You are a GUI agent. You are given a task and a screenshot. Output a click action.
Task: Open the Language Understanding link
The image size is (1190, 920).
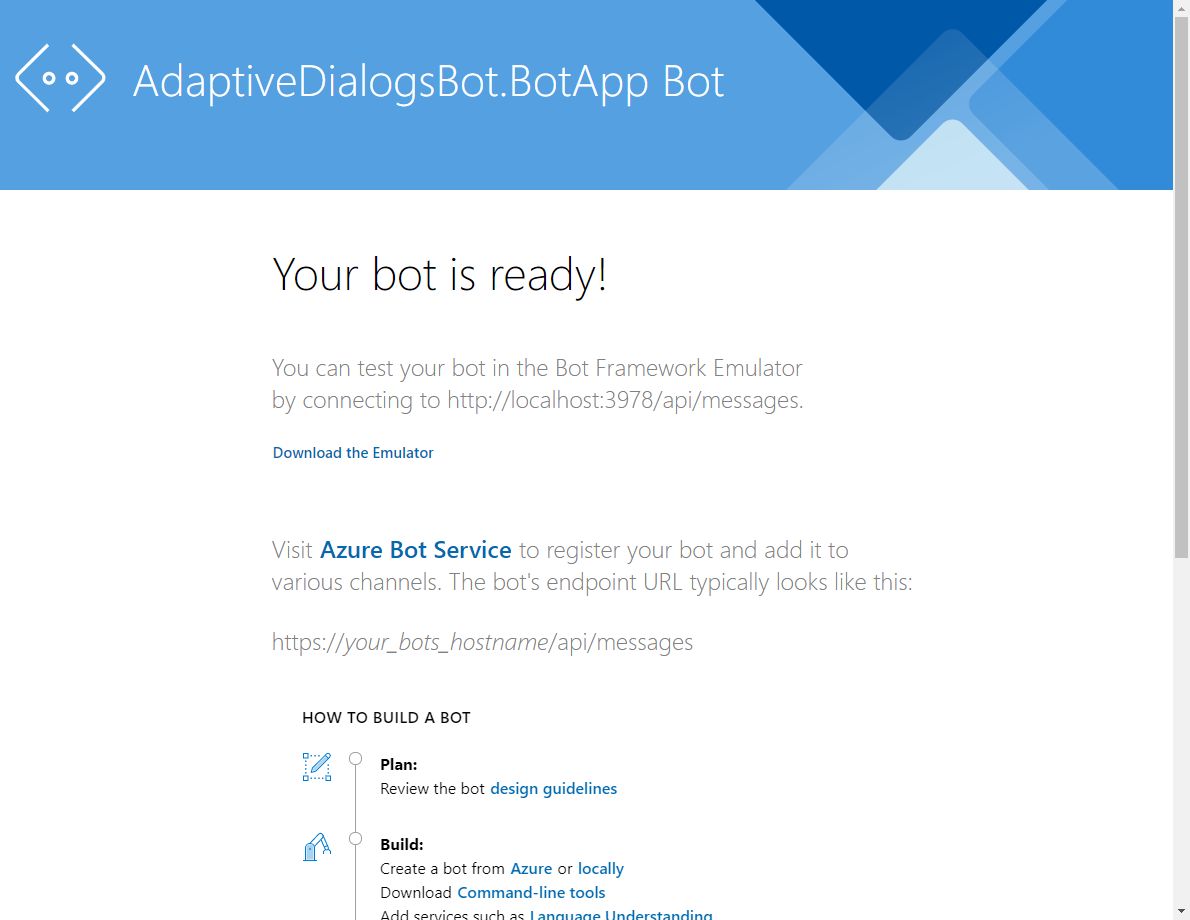621,914
